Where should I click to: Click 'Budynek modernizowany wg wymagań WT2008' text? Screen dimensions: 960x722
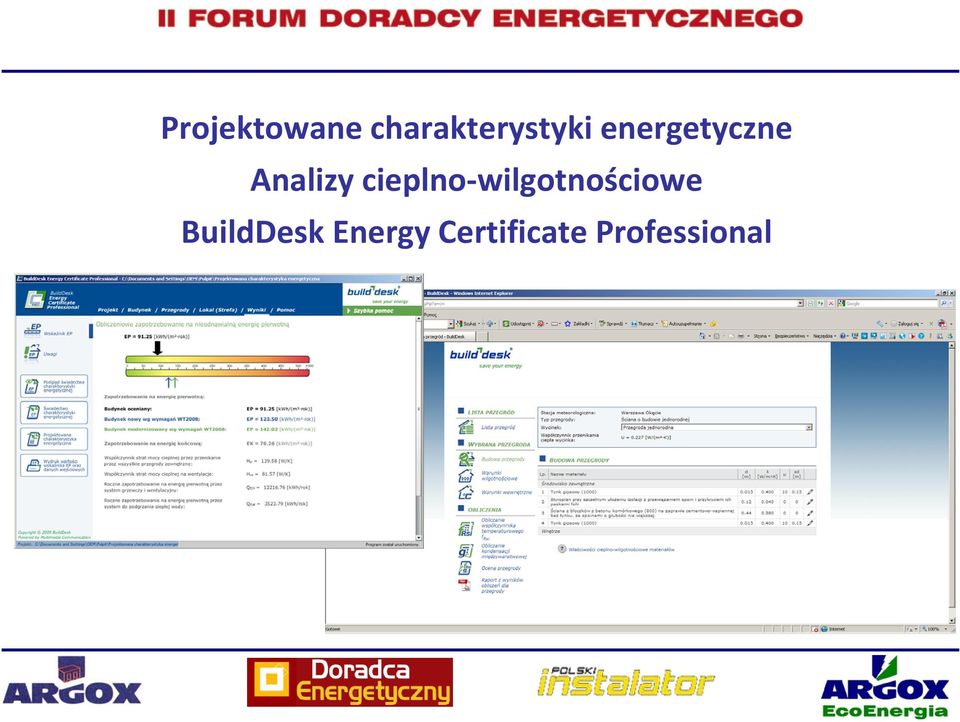[x=165, y=429]
